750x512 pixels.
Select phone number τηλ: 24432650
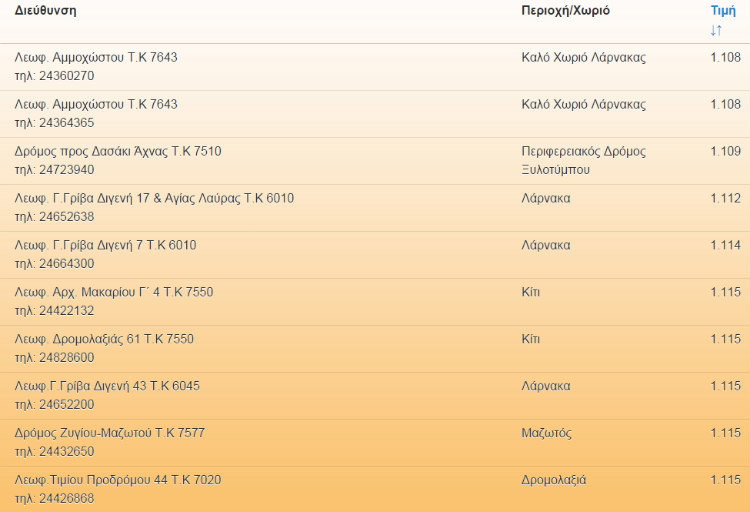pos(55,451)
